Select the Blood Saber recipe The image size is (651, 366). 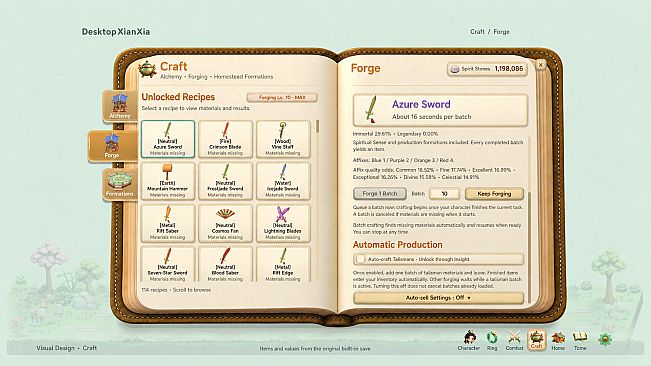225,265
